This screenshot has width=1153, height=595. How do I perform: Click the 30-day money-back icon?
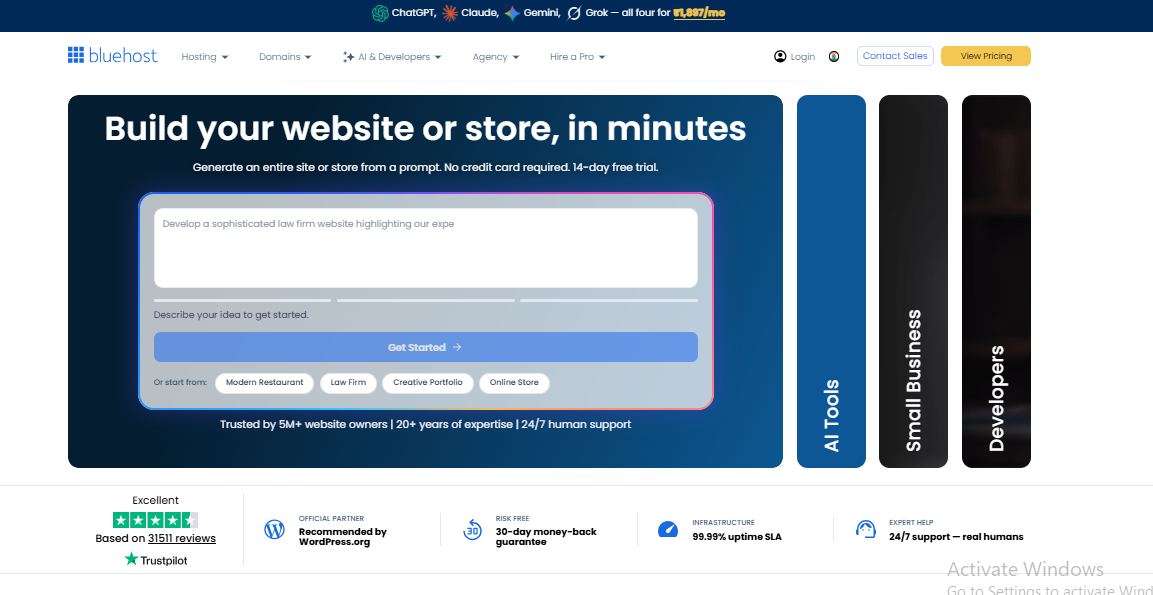[x=472, y=530]
